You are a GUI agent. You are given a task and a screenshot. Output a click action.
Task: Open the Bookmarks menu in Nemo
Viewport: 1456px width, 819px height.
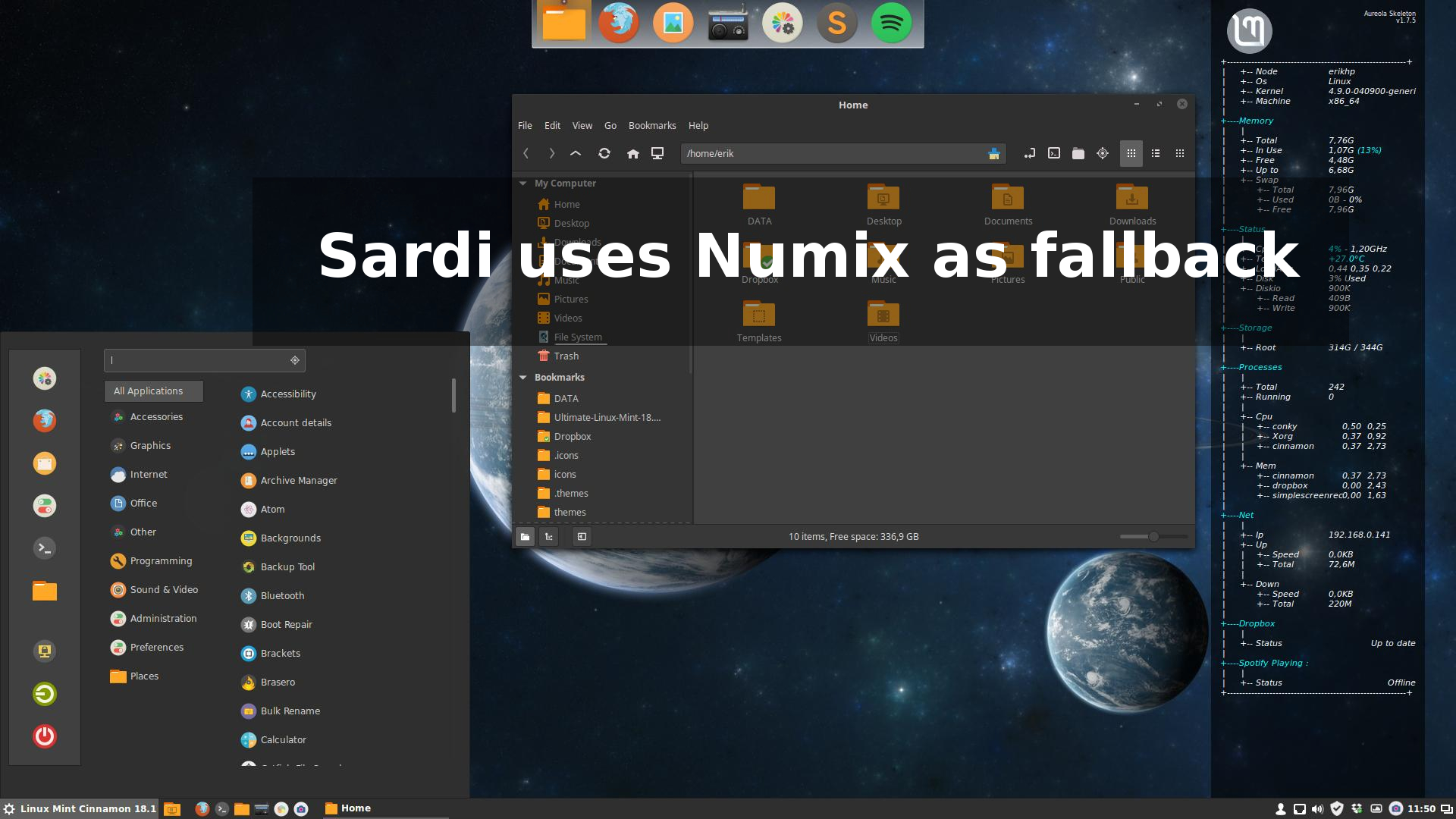651,125
